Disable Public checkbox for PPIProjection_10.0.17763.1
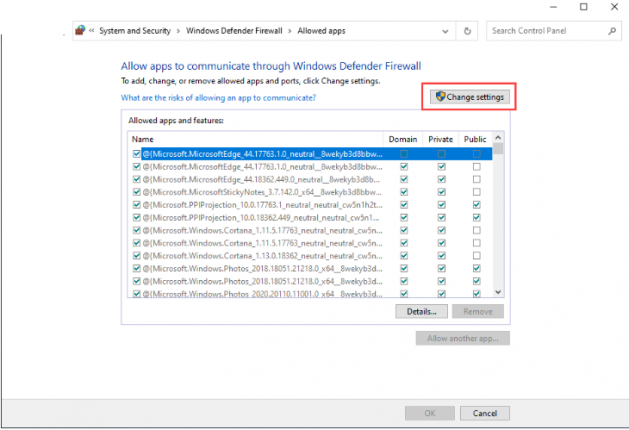The height and width of the screenshot is (430, 629). 477,205
